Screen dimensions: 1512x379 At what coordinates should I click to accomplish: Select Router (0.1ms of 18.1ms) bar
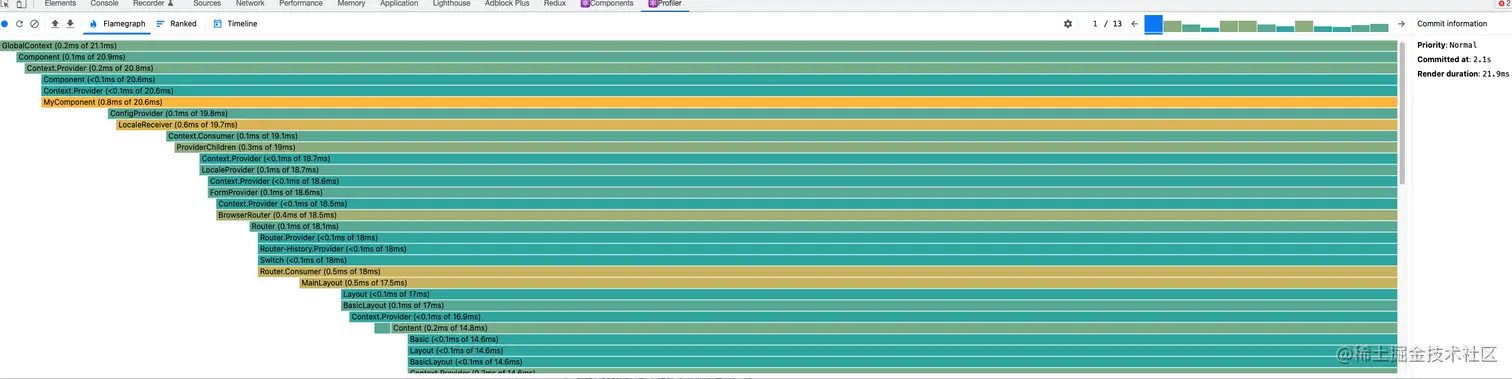(823, 226)
